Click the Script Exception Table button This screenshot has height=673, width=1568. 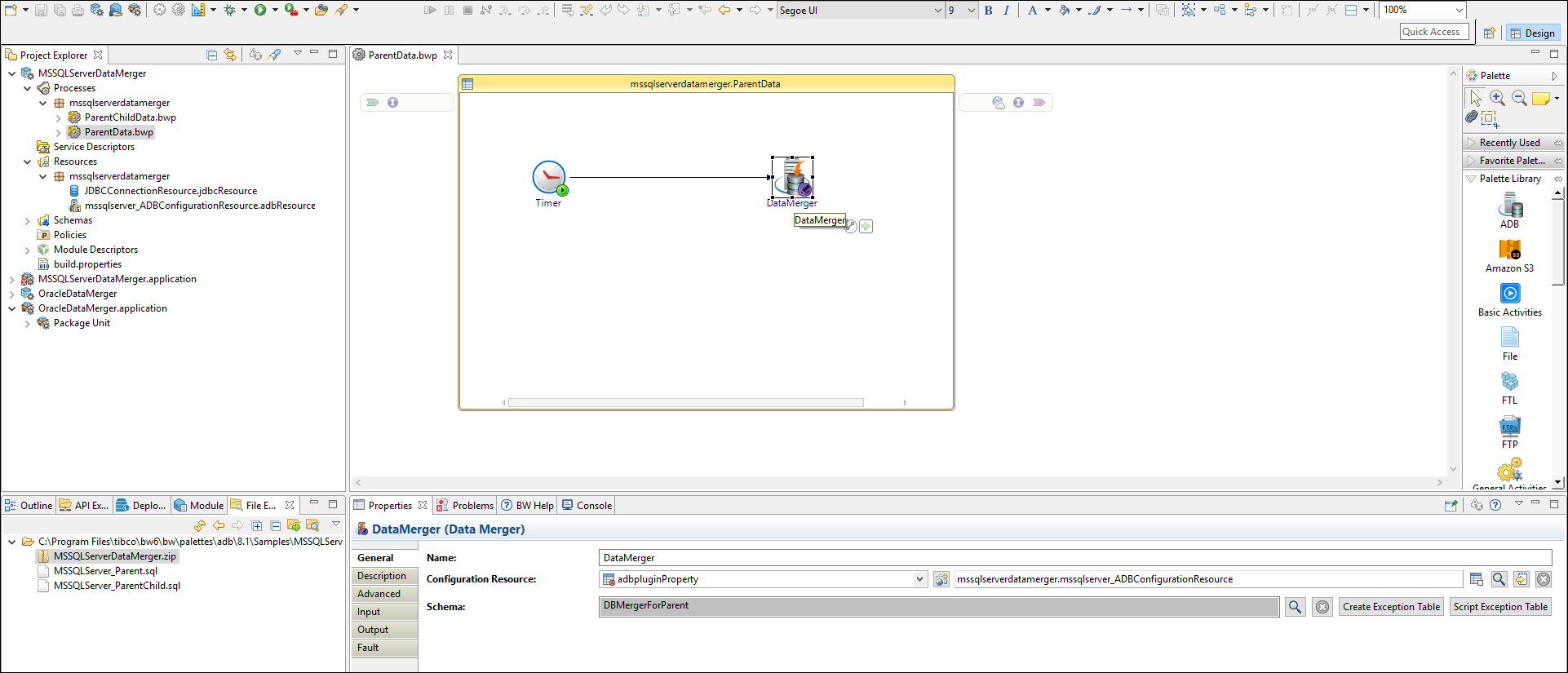coord(1500,607)
